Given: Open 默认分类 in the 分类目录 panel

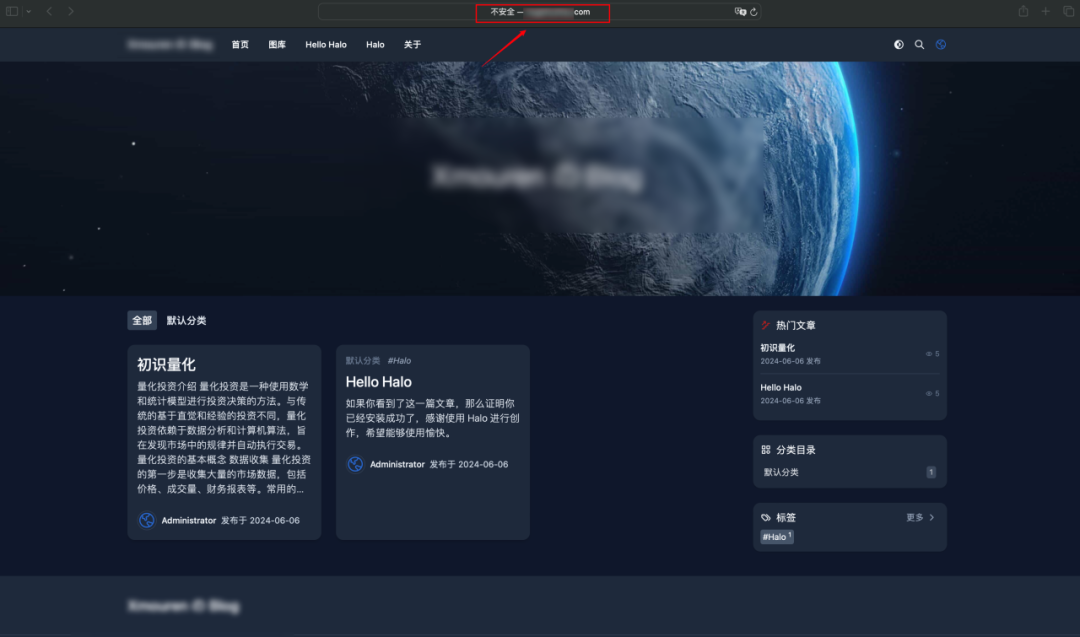Looking at the screenshot, I should 781,472.
